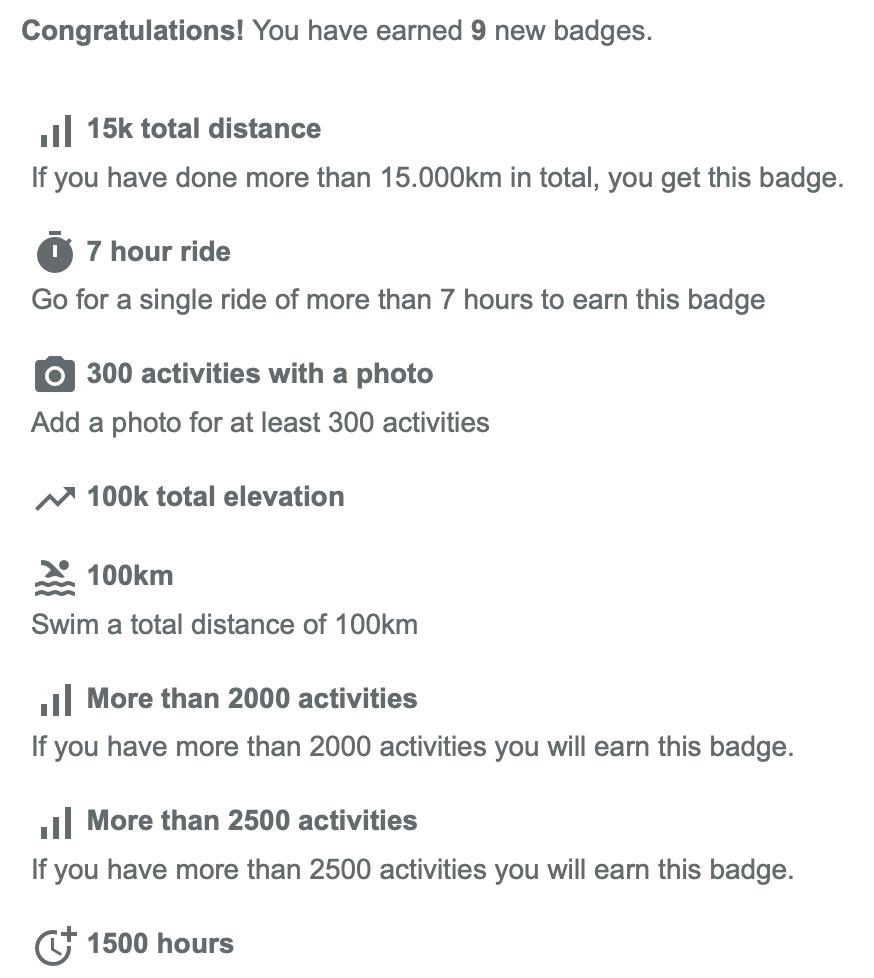Click the bar chart icon for 2000 activities
The height and width of the screenshot is (978, 874).
tap(56, 700)
